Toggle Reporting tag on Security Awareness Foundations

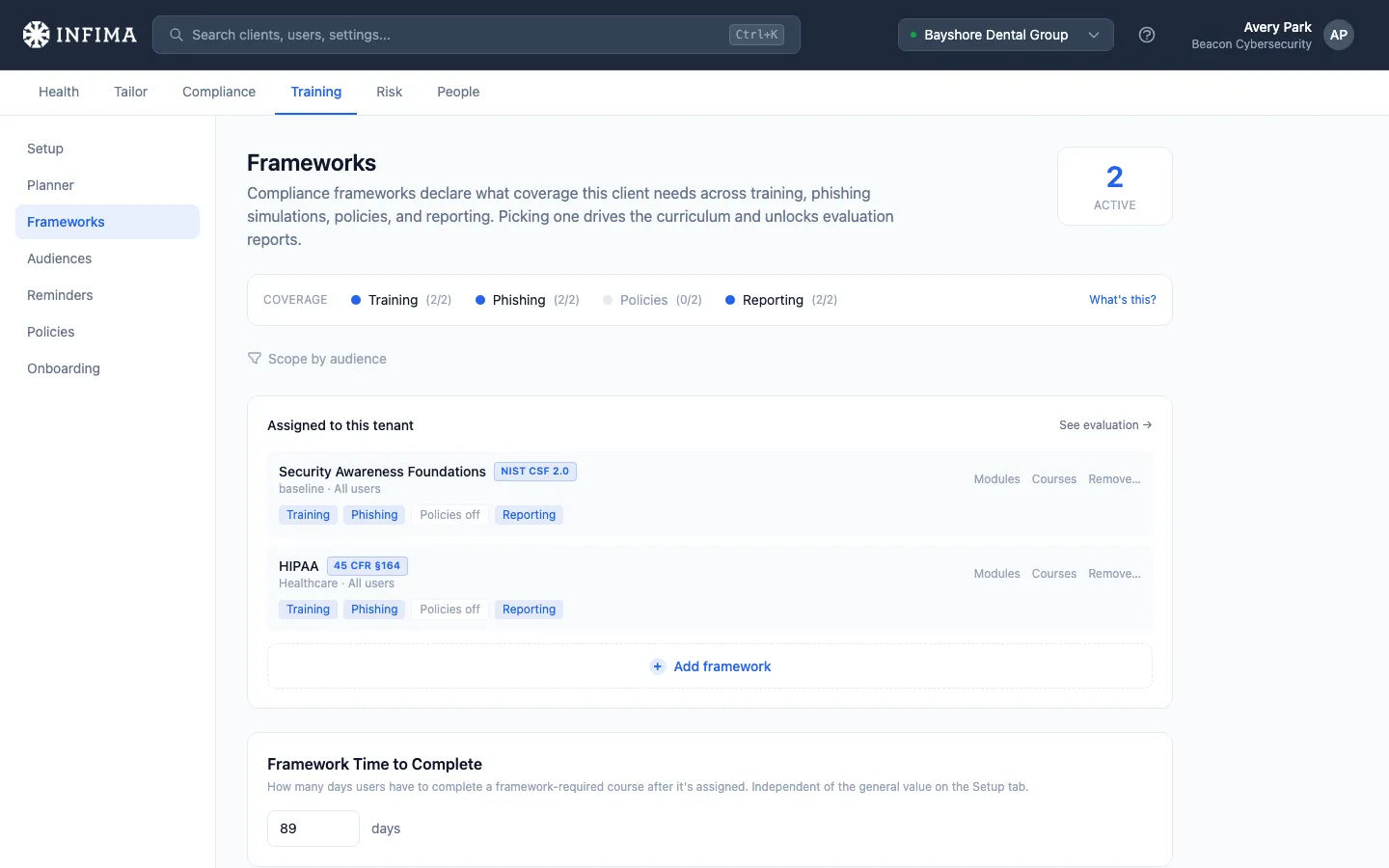[529, 515]
